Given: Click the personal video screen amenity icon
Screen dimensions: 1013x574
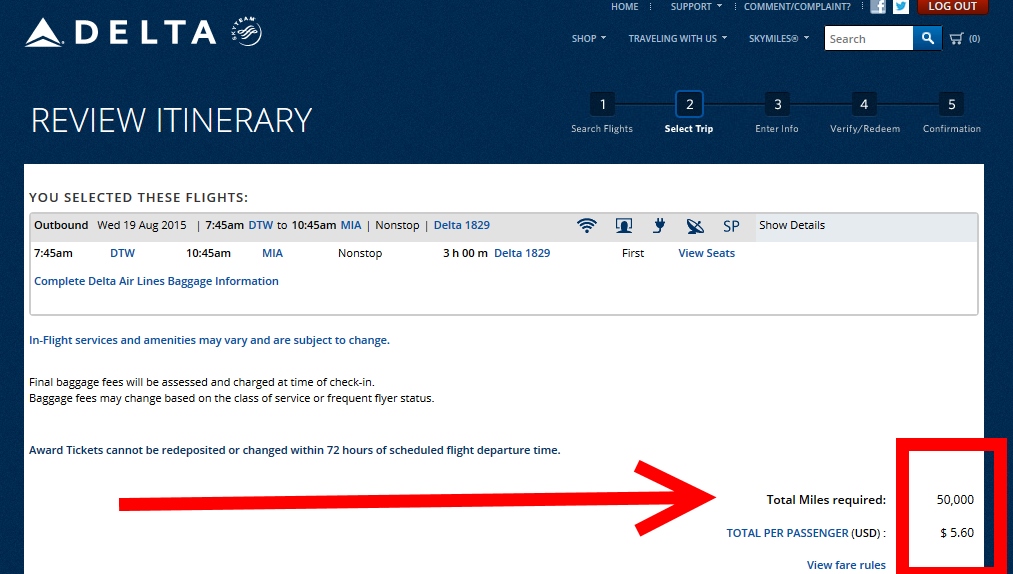Looking at the screenshot, I should click(x=623, y=226).
